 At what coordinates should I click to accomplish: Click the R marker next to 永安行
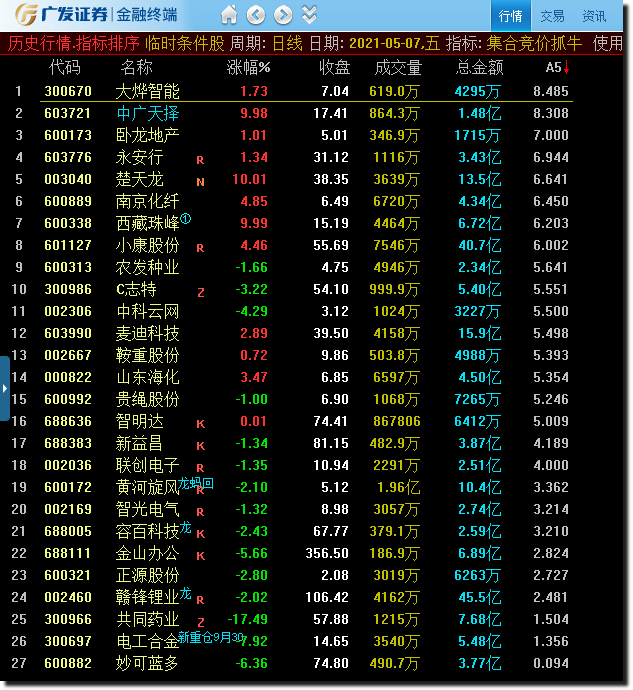[200, 160]
